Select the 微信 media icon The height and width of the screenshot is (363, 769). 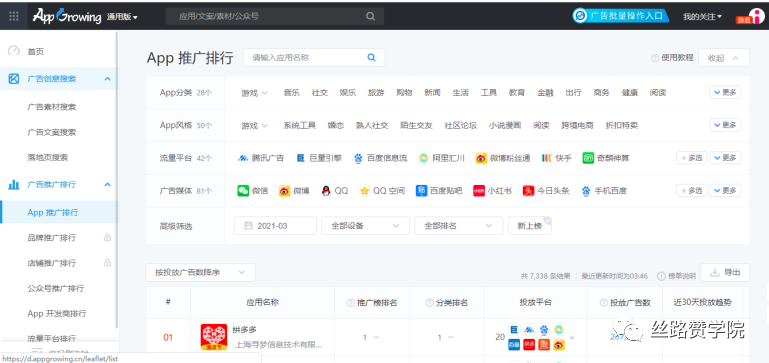(x=243, y=191)
